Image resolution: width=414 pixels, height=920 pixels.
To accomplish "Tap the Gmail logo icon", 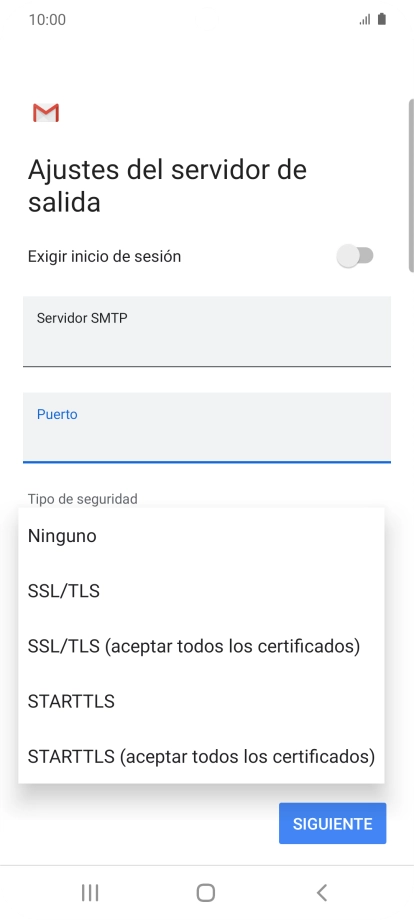I will (46, 113).
